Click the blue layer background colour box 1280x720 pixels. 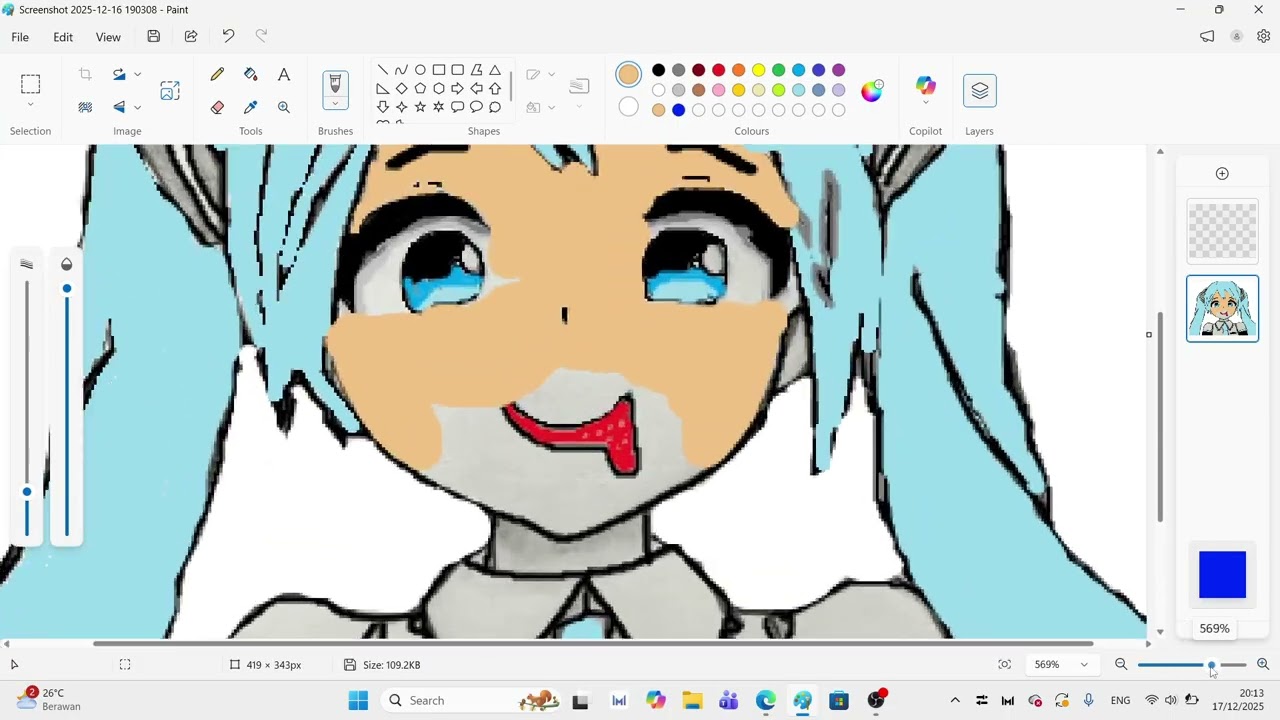coord(1222,575)
